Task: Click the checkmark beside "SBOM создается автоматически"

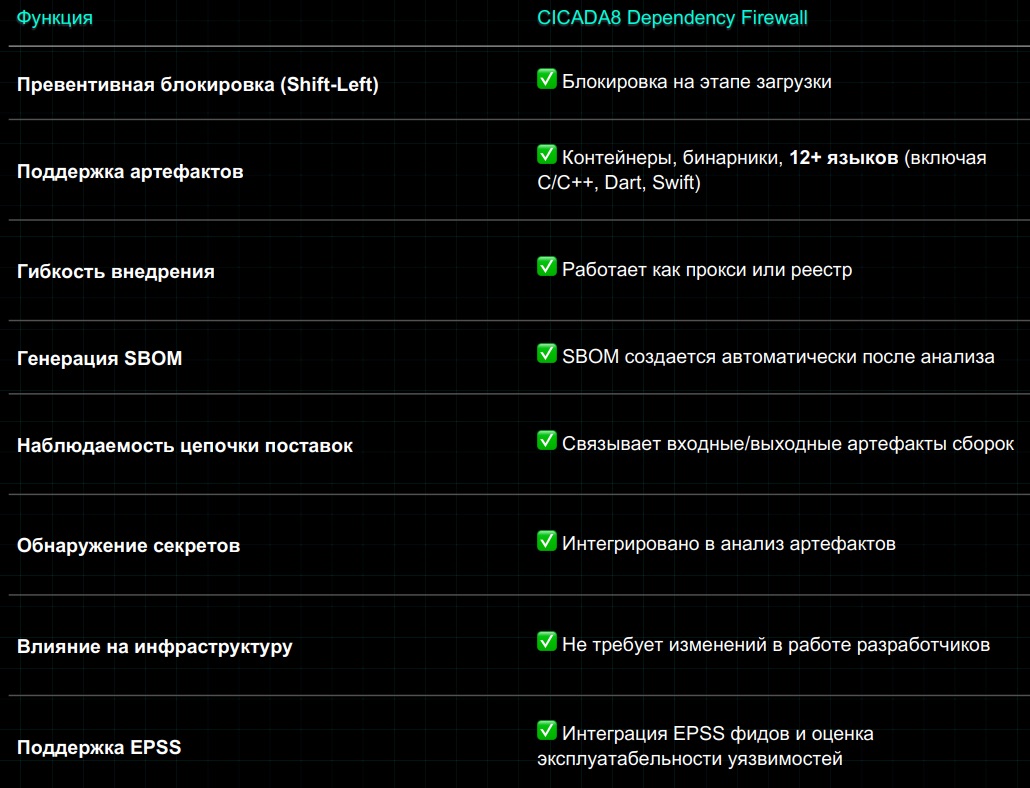Action: click(547, 354)
